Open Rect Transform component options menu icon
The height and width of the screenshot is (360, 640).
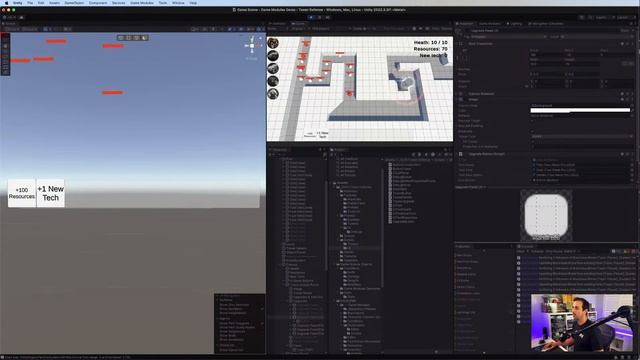pyautogui.click(x=632, y=44)
